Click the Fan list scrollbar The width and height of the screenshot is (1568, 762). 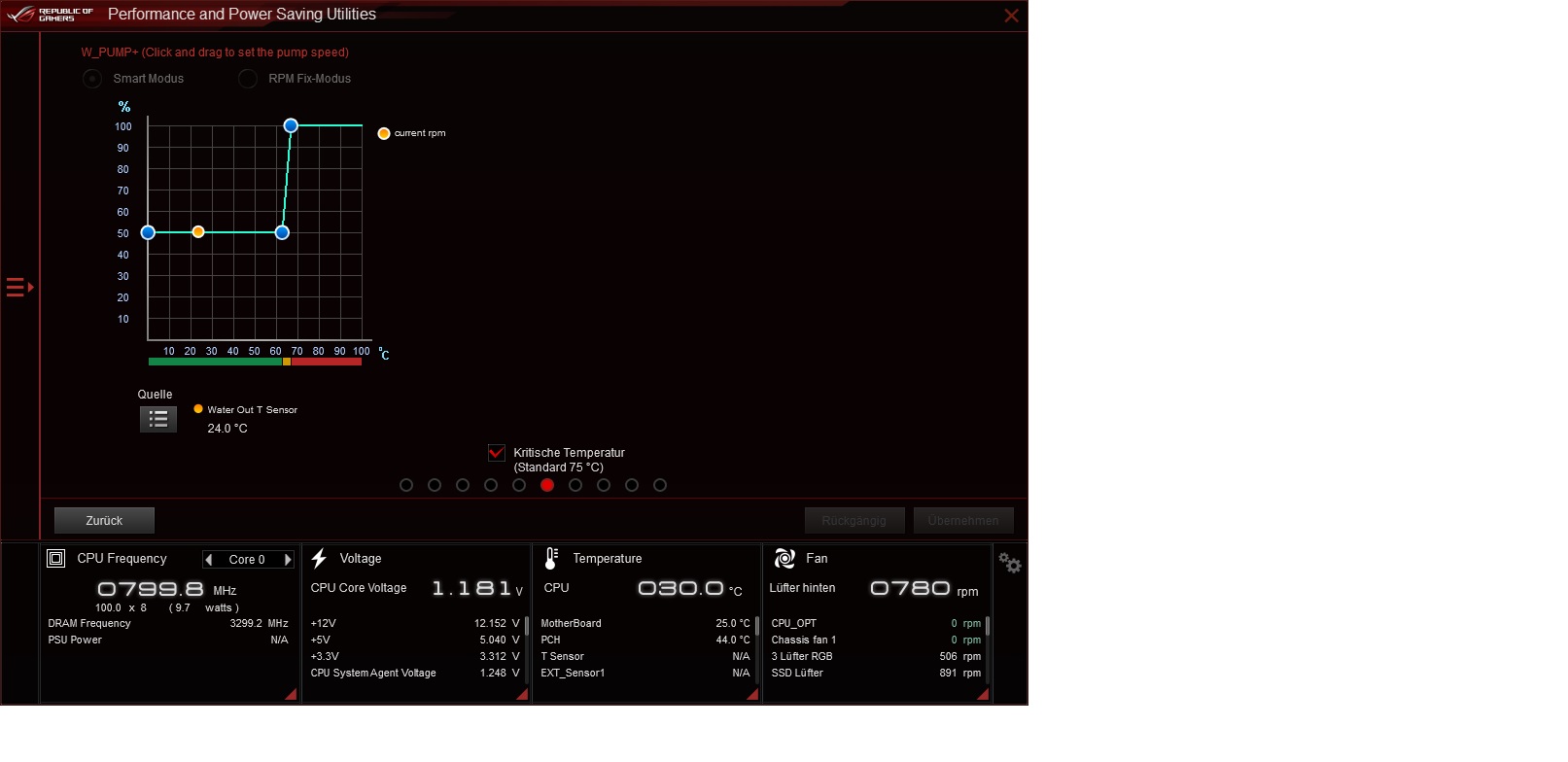[x=987, y=625]
